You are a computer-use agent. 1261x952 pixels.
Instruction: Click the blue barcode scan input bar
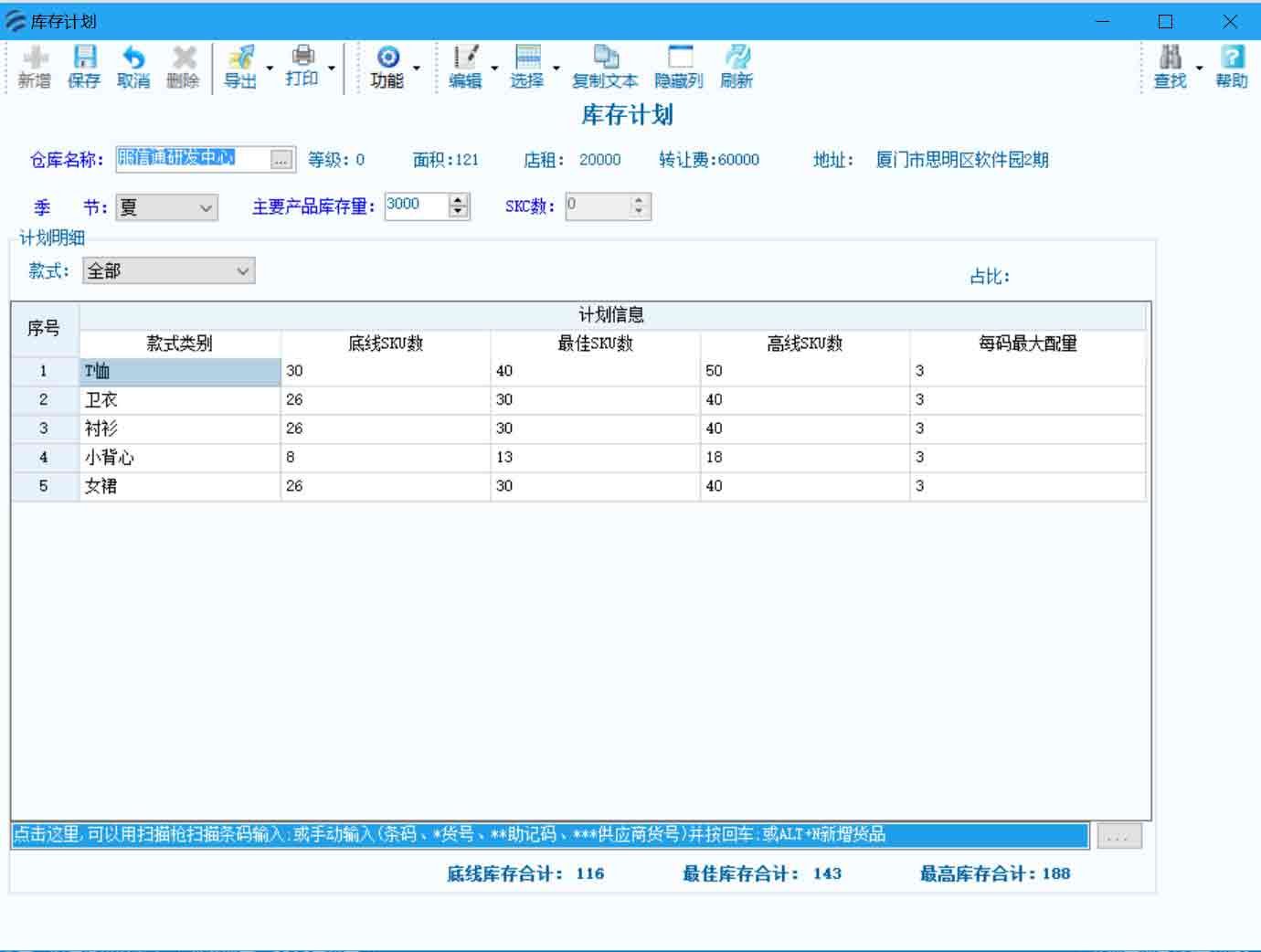(x=550, y=835)
